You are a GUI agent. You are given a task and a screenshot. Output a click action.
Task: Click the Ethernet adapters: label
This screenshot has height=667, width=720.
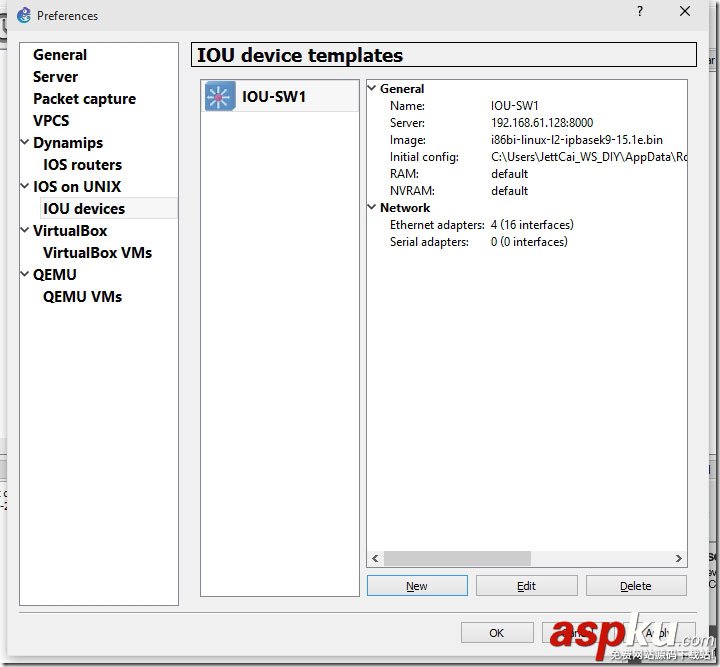tap(437, 225)
